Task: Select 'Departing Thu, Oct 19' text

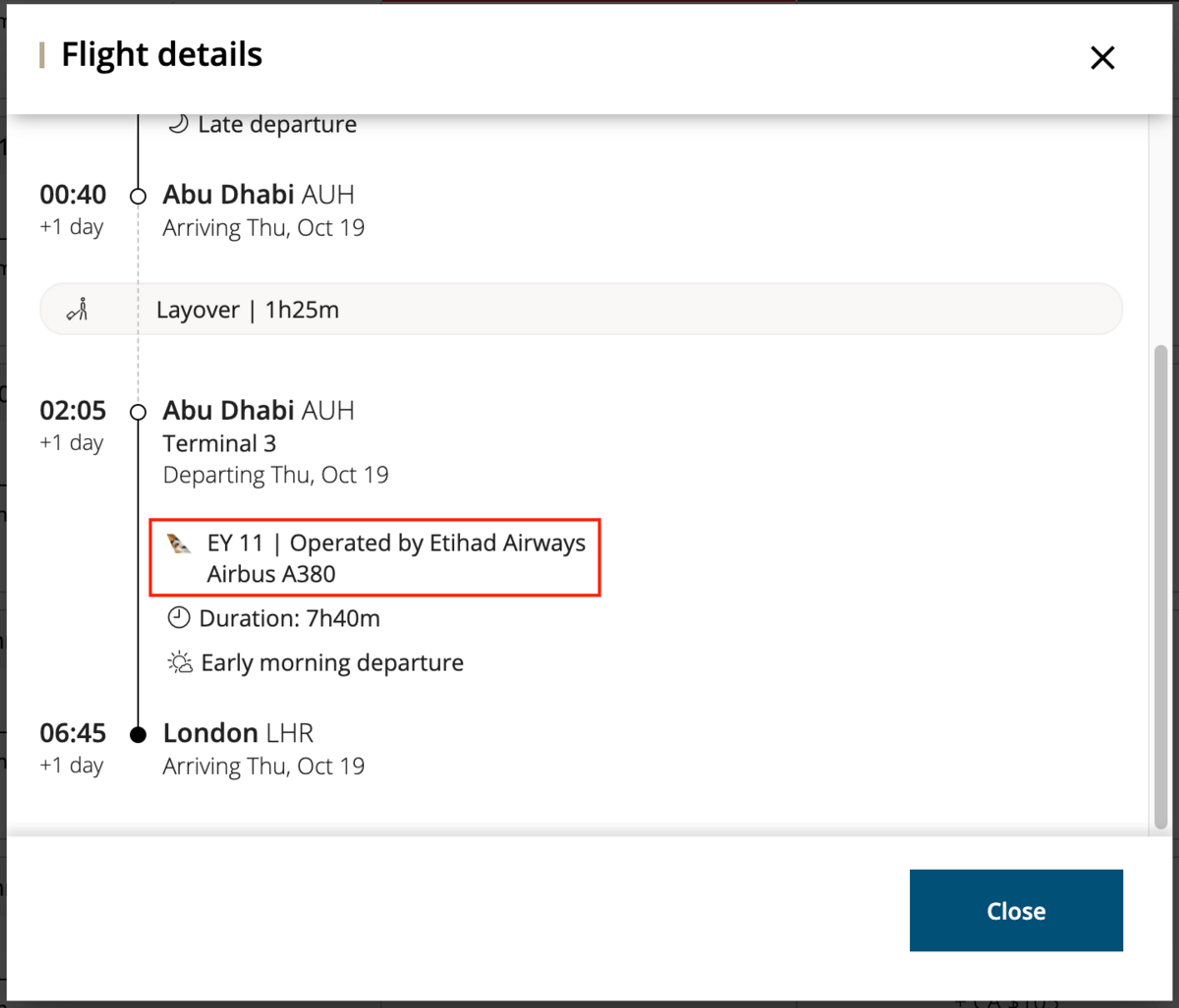Action: coord(275,475)
